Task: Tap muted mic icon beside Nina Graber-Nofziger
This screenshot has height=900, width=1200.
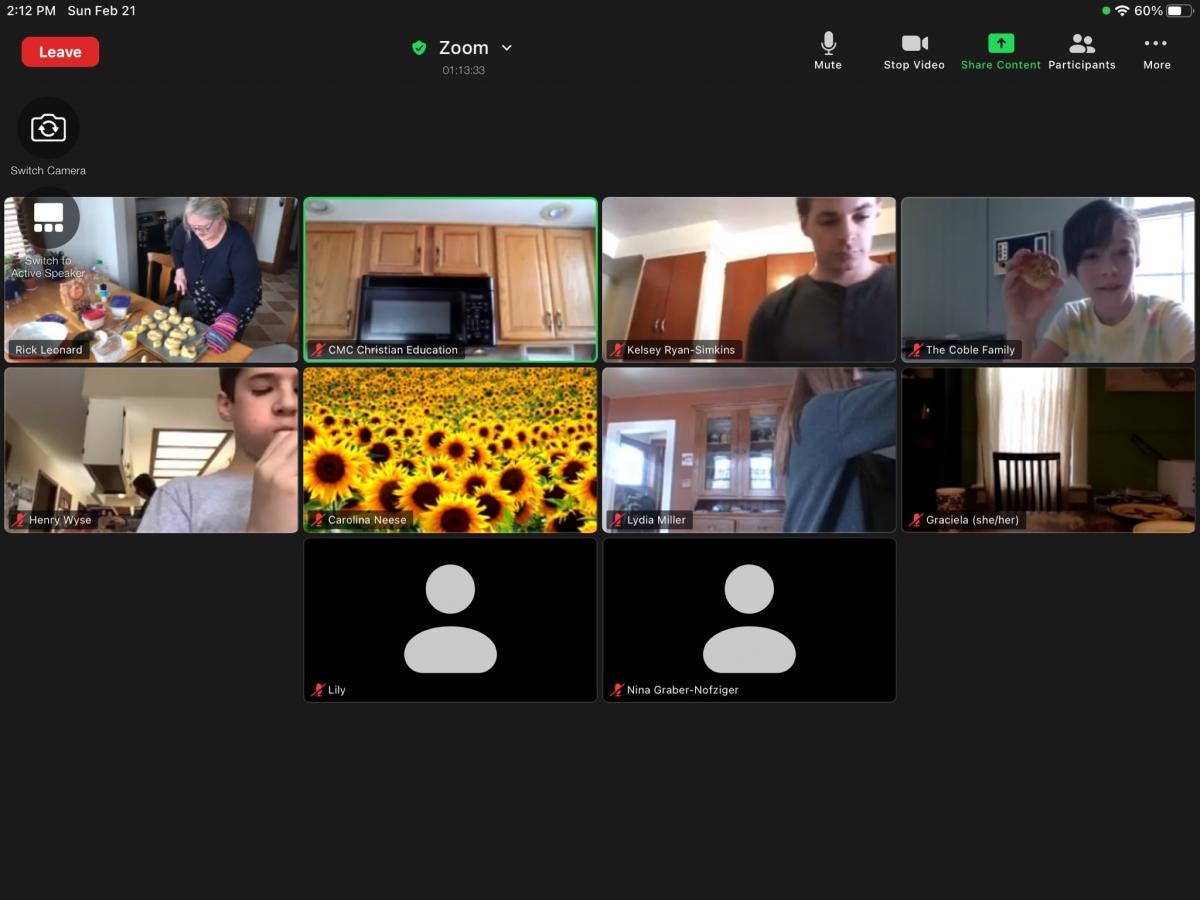Action: [x=617, y=690]
